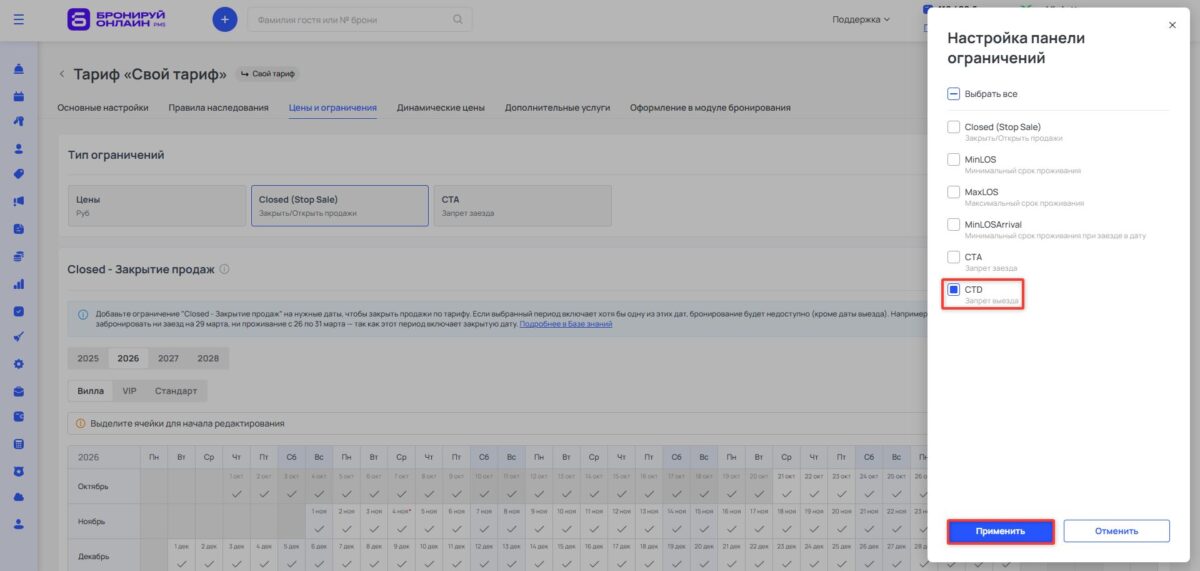Open the rounded checkbox icon in the sidebar
The width and height of the screenshot is (1200, 571).
click(x=19, y=311)
